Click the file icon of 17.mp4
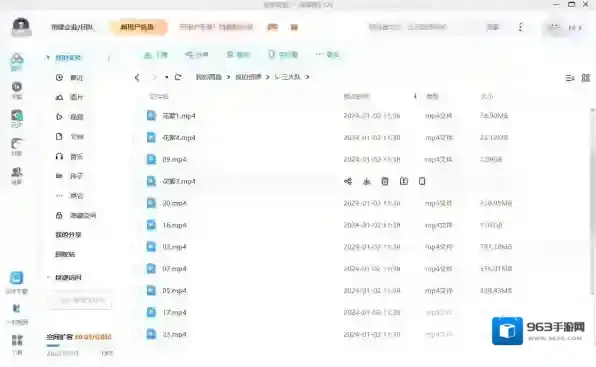 [x=151, y=312]
